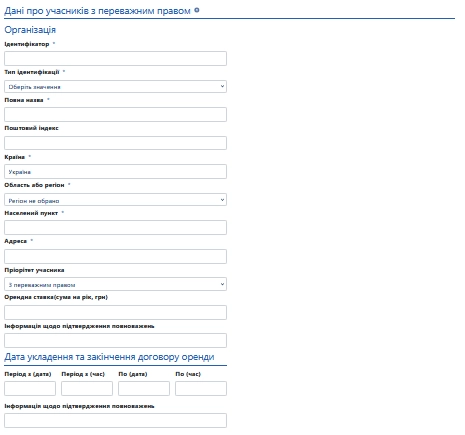Click the Дата укладення та закінчення договору heading
Screen dimensions: 465x435
click(109, 357)
